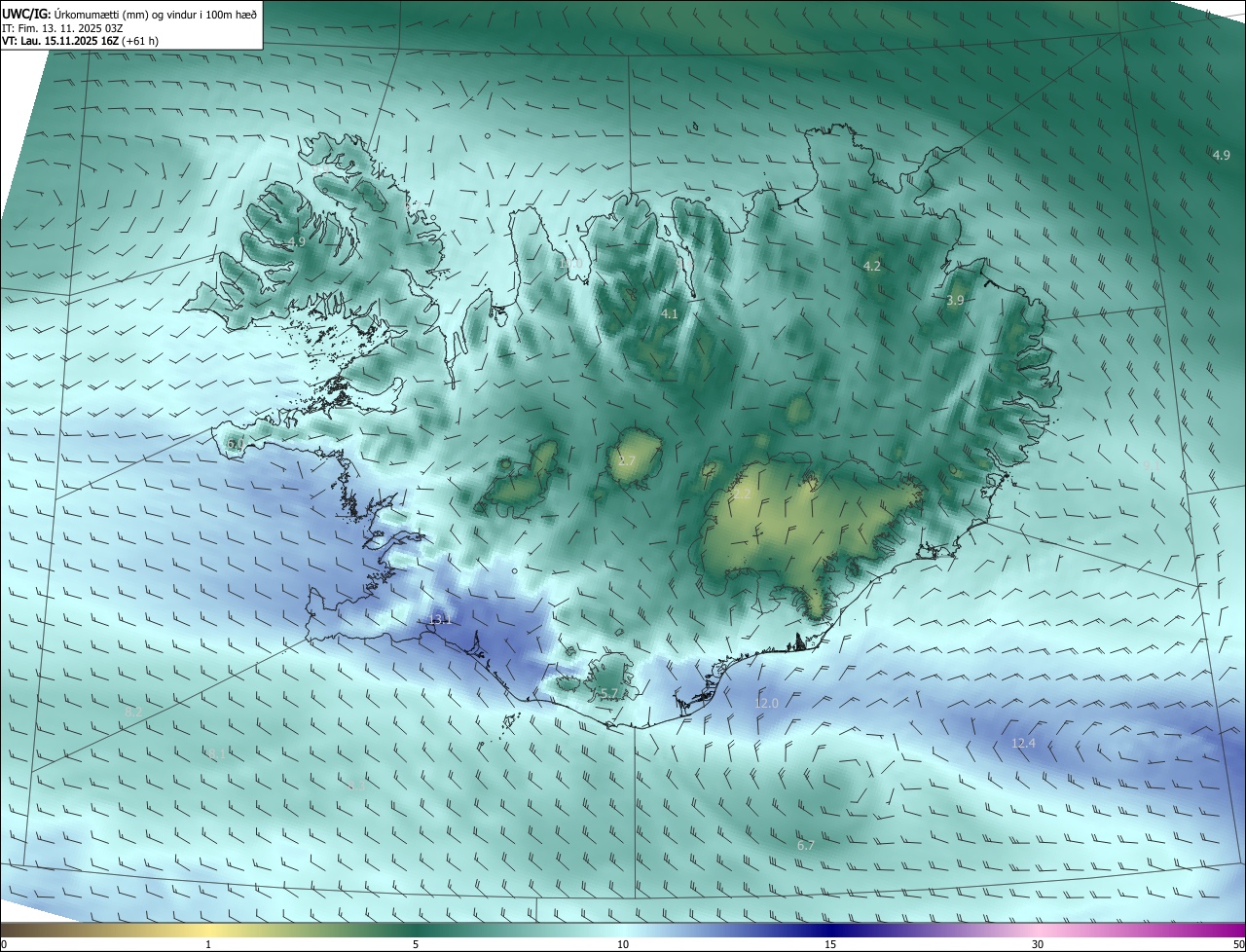
Task: Click the 13.1 precipitation value on the map
Action: (441, 620)
